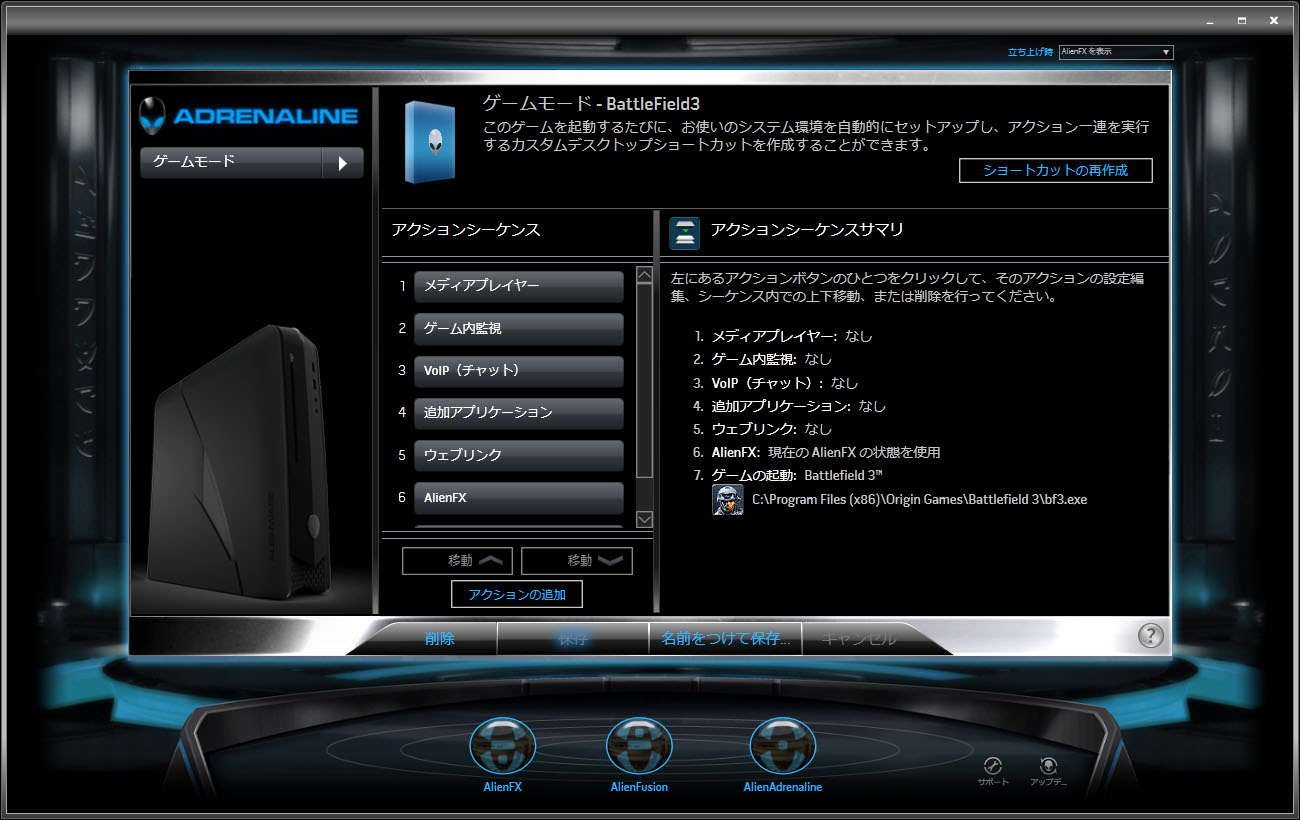Open the サポート support icon
This screenshot has height=820, width=1300.
pyautogui.click(x=993, y=765)
